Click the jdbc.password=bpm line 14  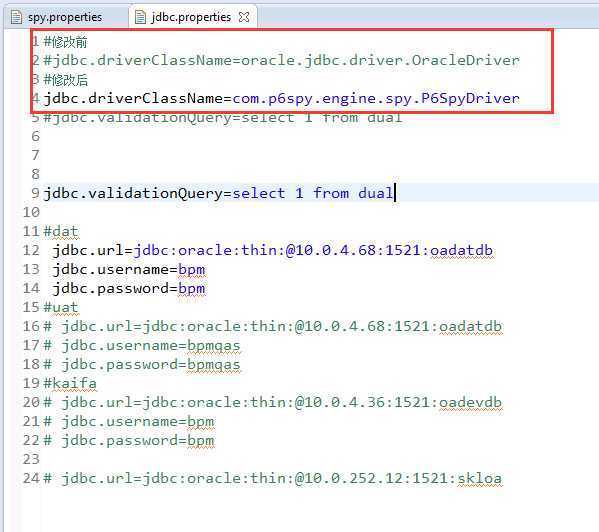129,289
